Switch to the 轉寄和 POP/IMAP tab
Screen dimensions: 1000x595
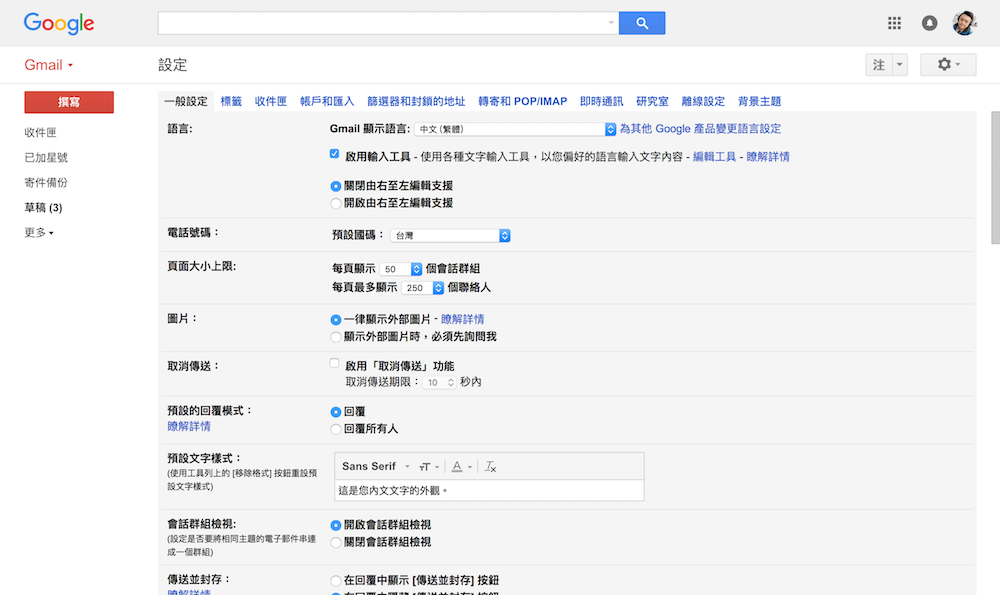[x=520, y=101]
